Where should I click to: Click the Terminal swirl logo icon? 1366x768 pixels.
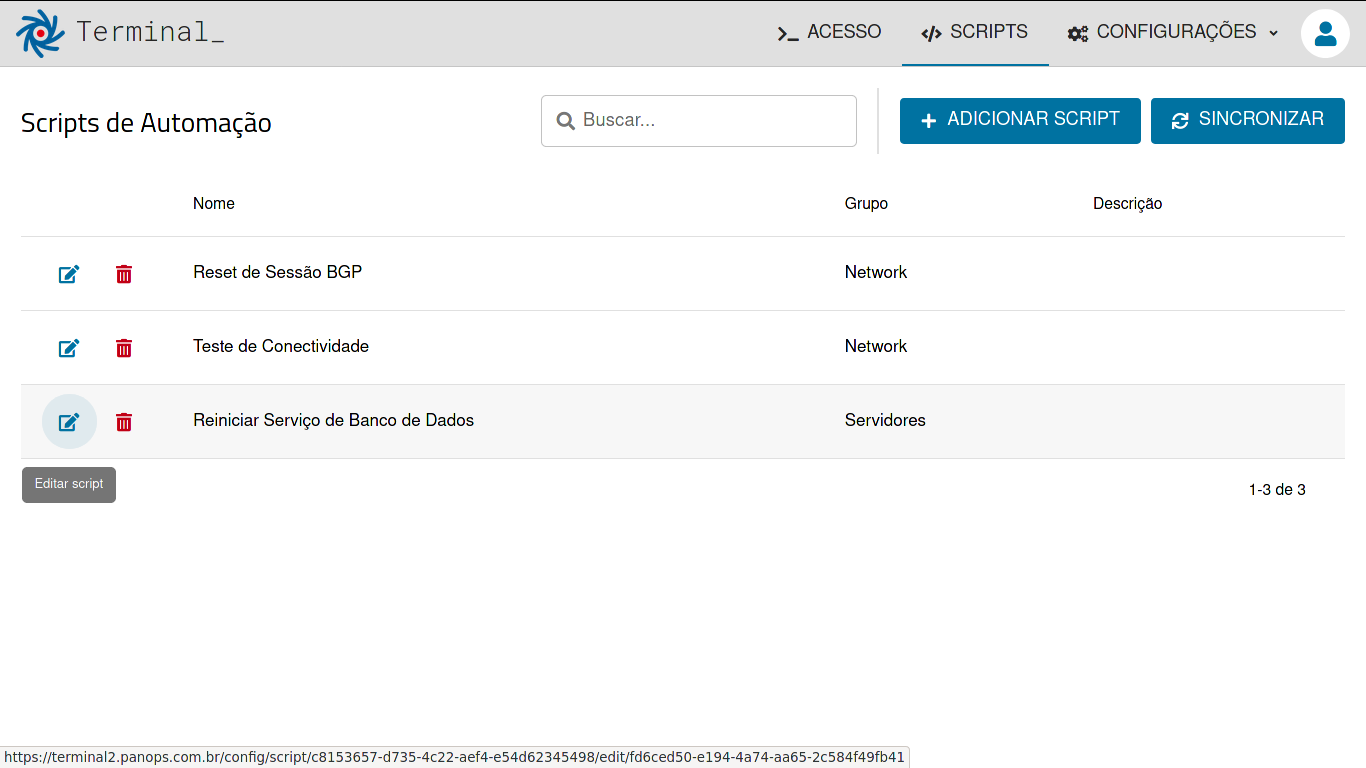pyautogui.click(x=40, y=33)
